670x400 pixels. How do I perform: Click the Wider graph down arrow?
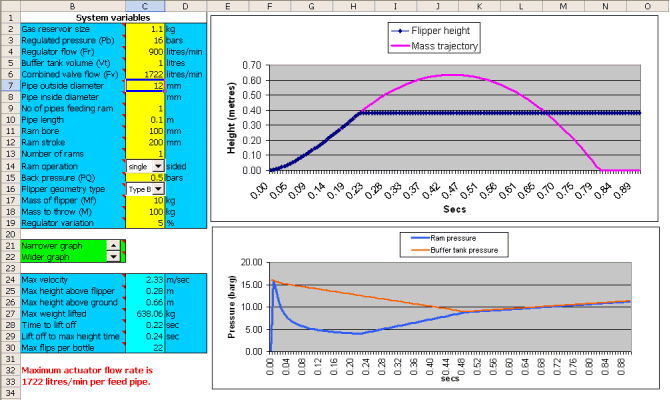pos(112,257)
